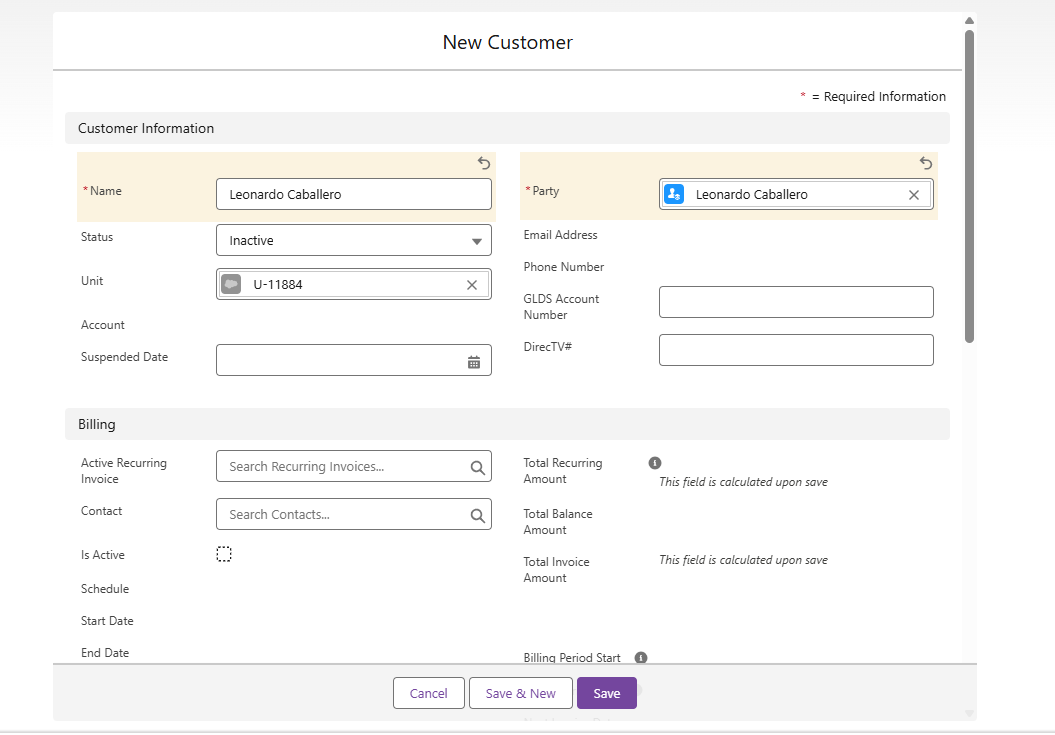
Task: Click the Email Address label
Action: coord(560,235)
